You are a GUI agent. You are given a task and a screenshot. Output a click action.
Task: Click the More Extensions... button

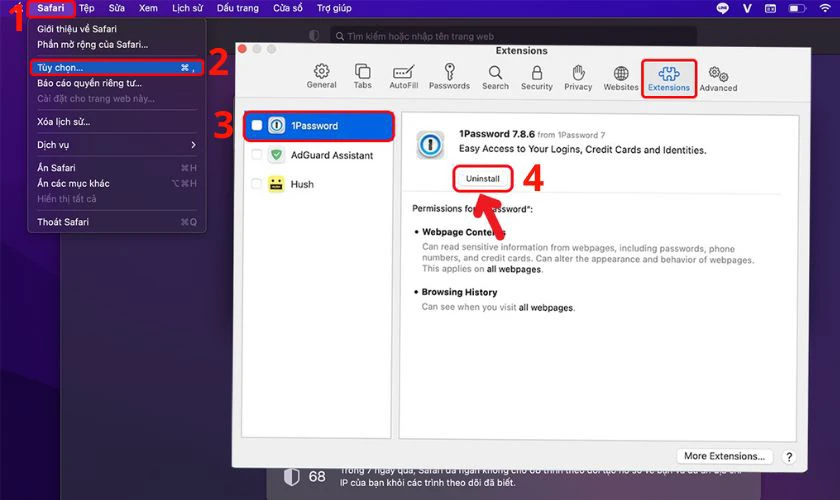click(724, 456)
